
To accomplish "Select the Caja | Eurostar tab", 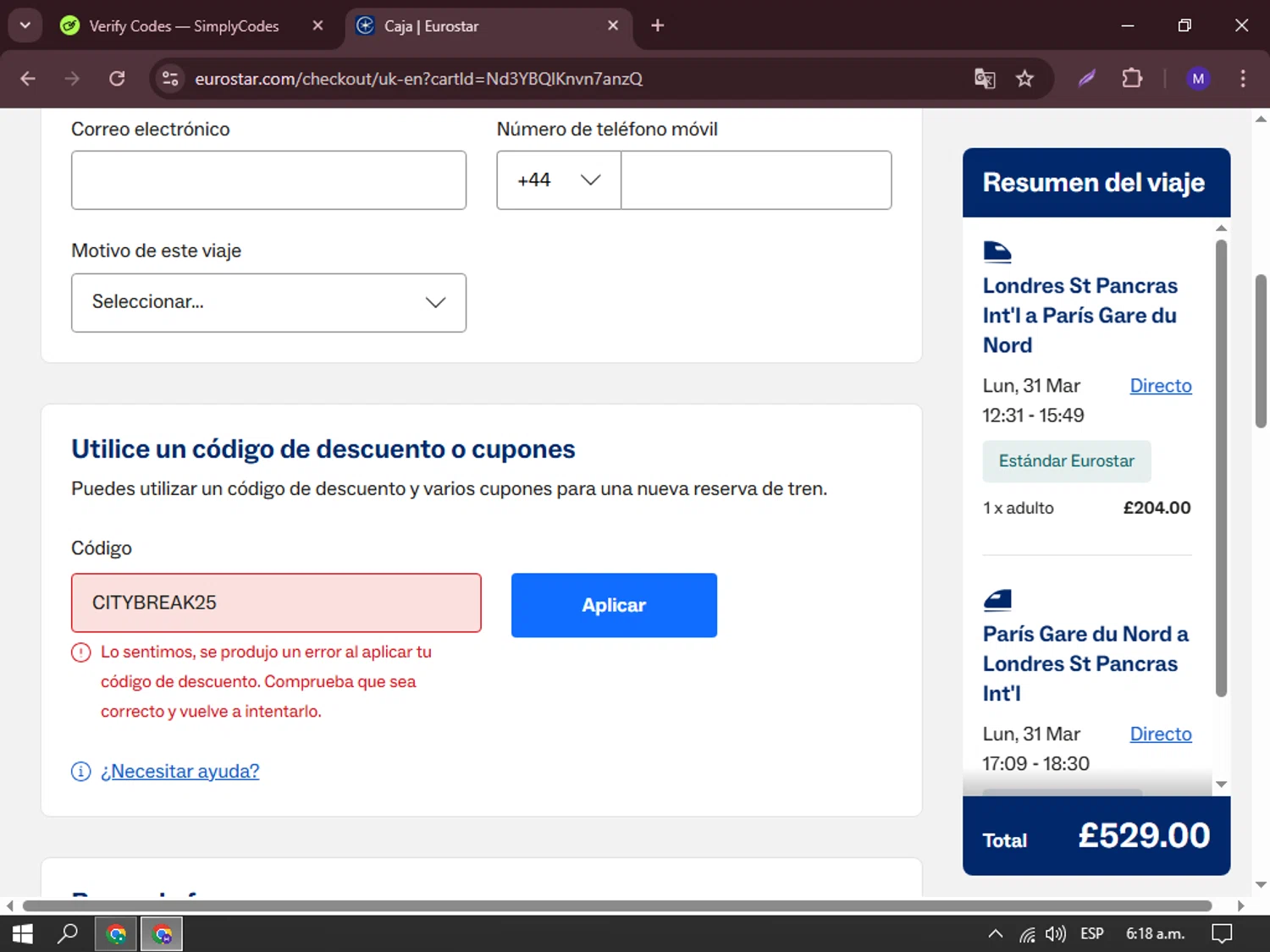I will [489, 26].
